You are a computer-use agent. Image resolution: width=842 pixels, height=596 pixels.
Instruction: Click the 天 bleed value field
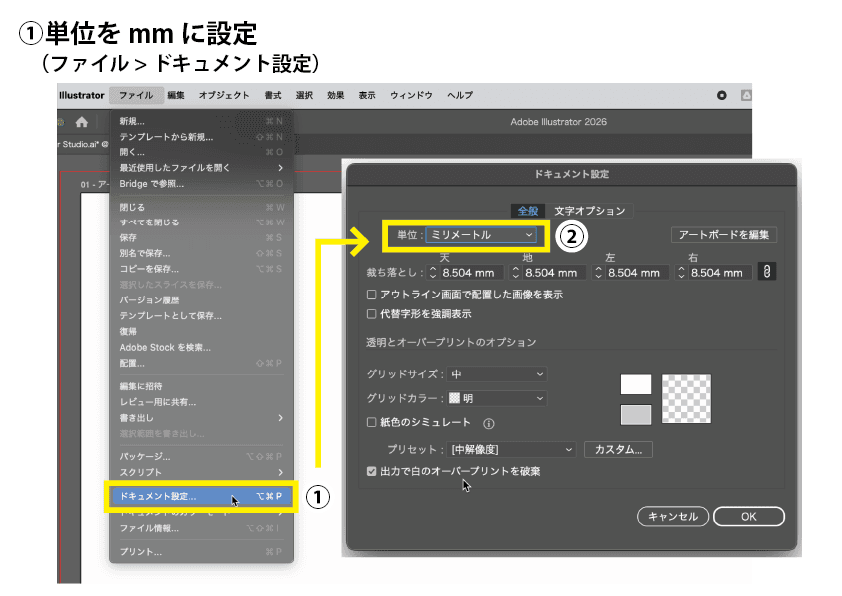[x=472, y=273]
